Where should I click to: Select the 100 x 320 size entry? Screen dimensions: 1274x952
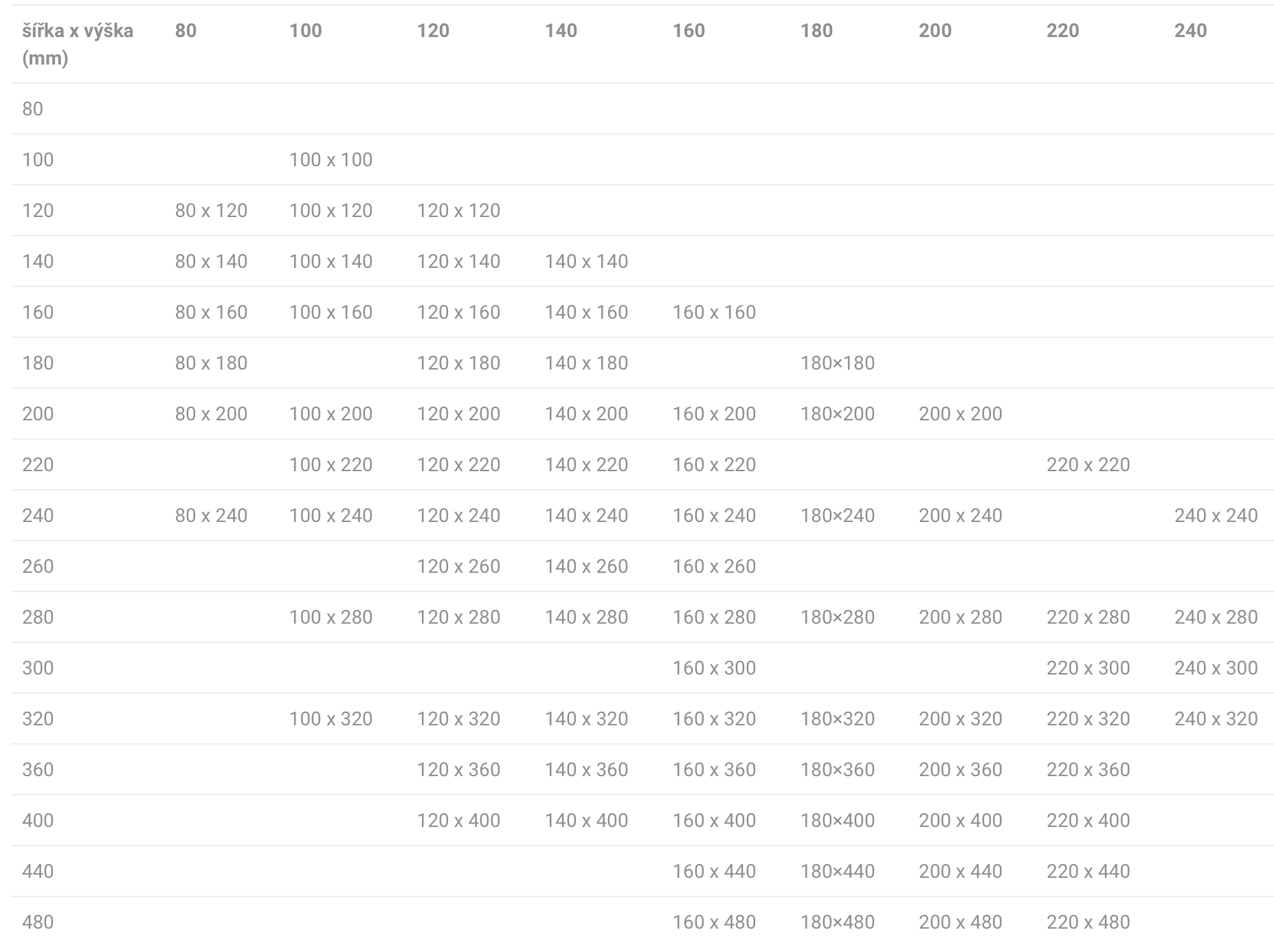(331, 718)
